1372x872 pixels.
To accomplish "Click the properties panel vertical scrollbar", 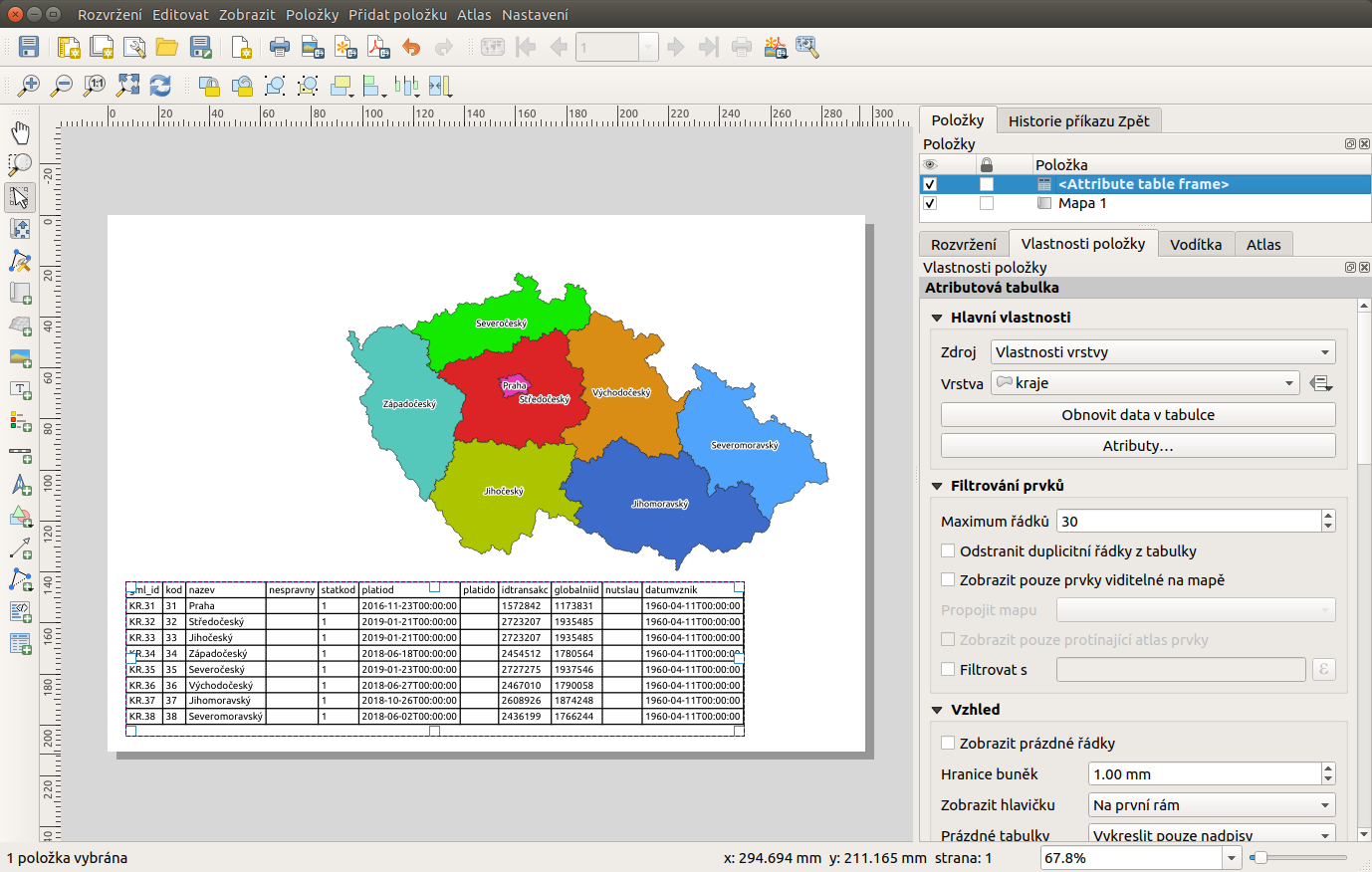I will point(1364,569).
